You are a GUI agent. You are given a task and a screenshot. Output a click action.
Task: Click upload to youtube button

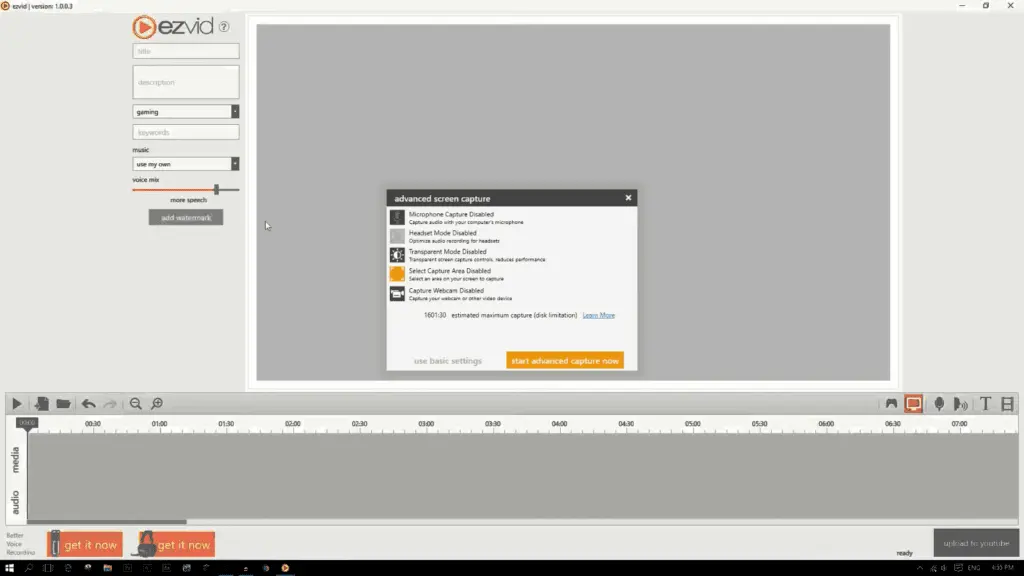976,543
